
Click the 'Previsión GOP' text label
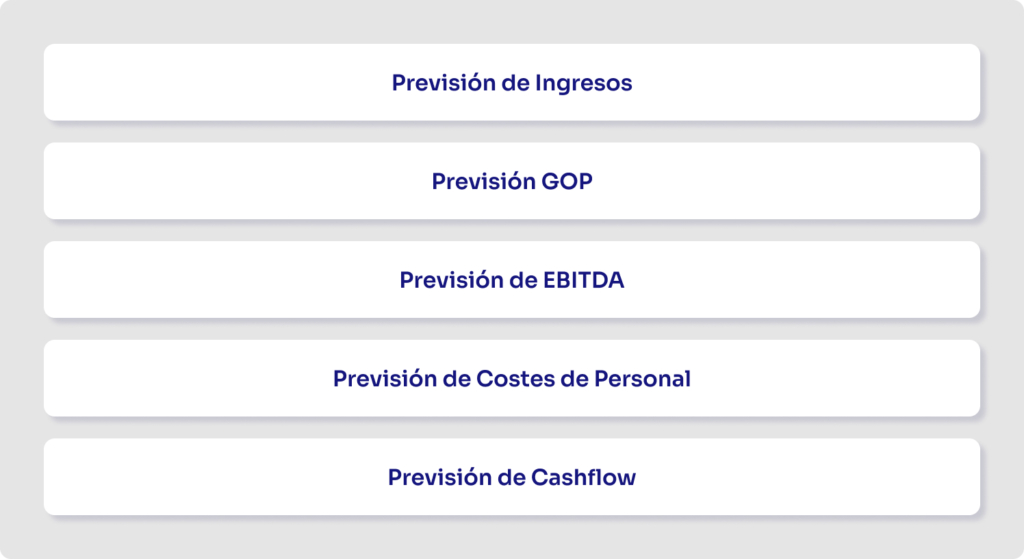pos(511,181)
